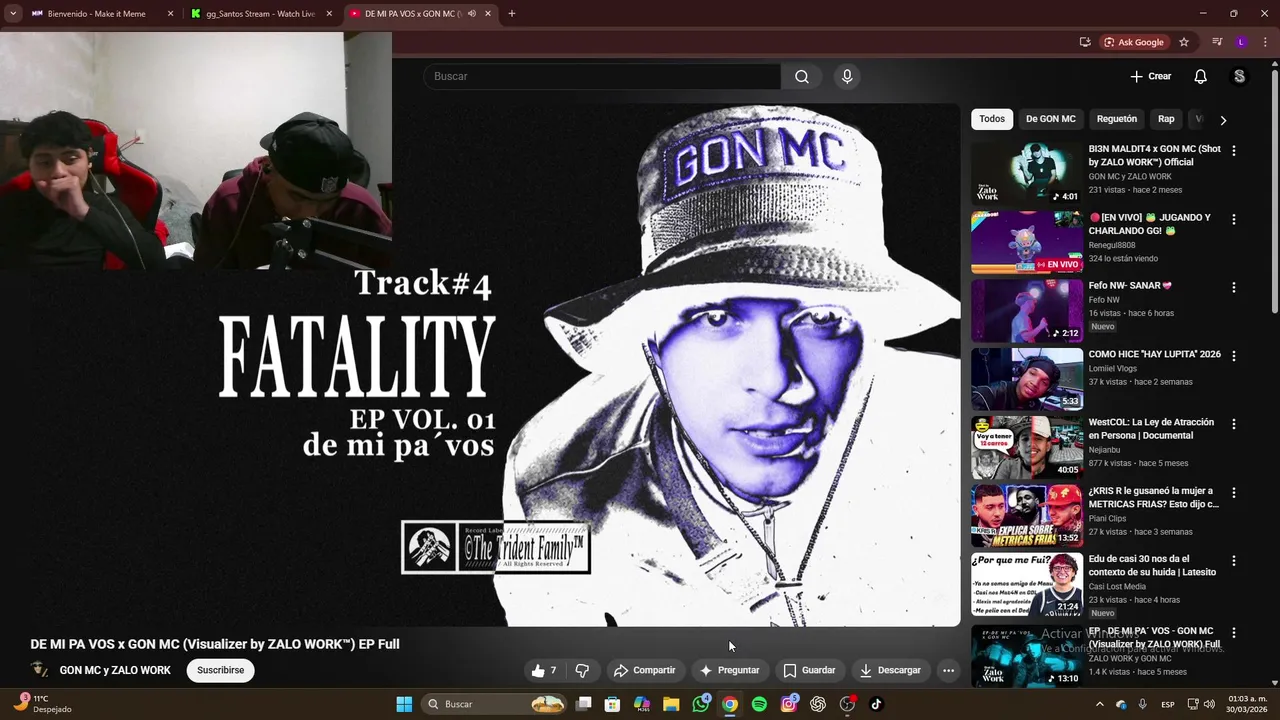The width and height of the screenshot is (1280, 720).
Task: Open GON MC y ZALO WORK channel link
Action: 115,670
